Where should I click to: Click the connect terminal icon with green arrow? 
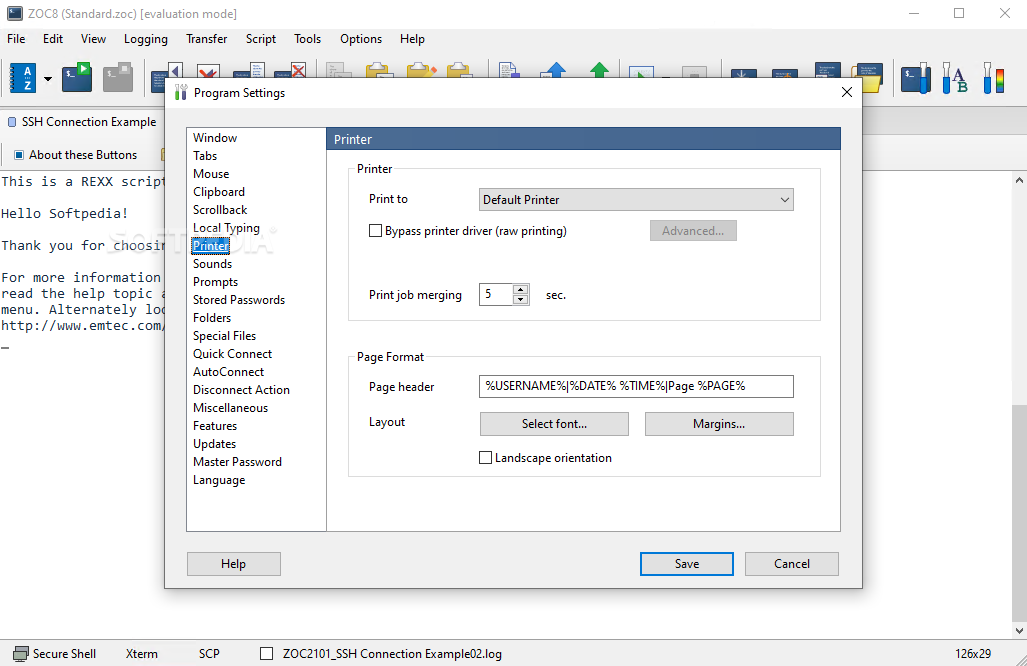77,77
